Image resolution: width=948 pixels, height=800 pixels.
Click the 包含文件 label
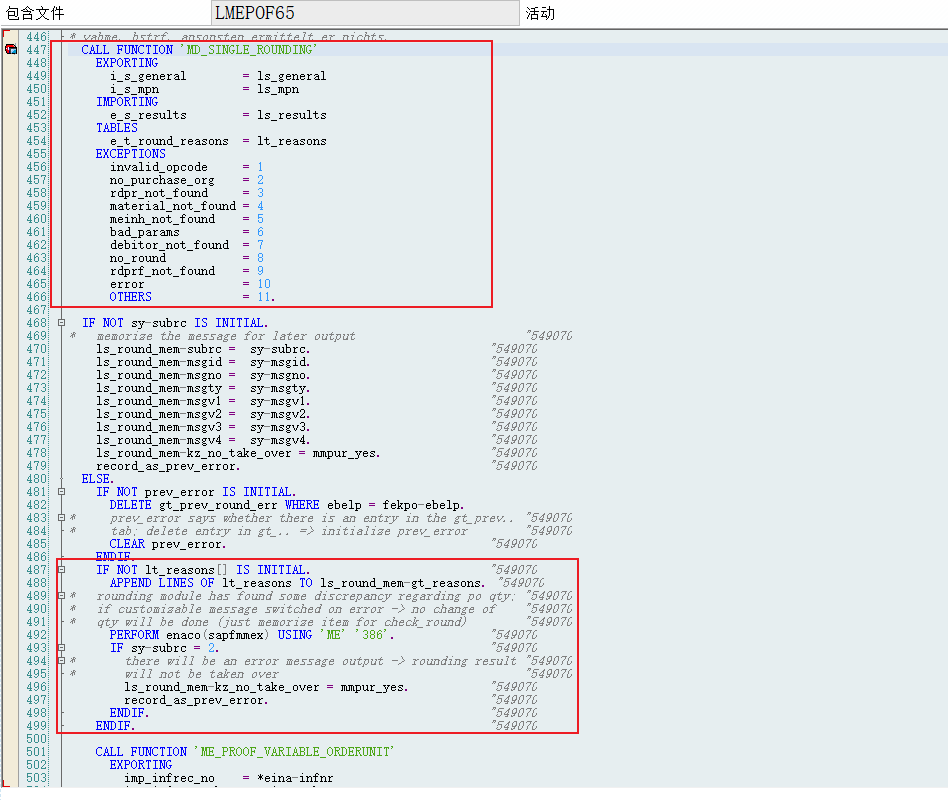pyautogui.click(x=35, y=13)
